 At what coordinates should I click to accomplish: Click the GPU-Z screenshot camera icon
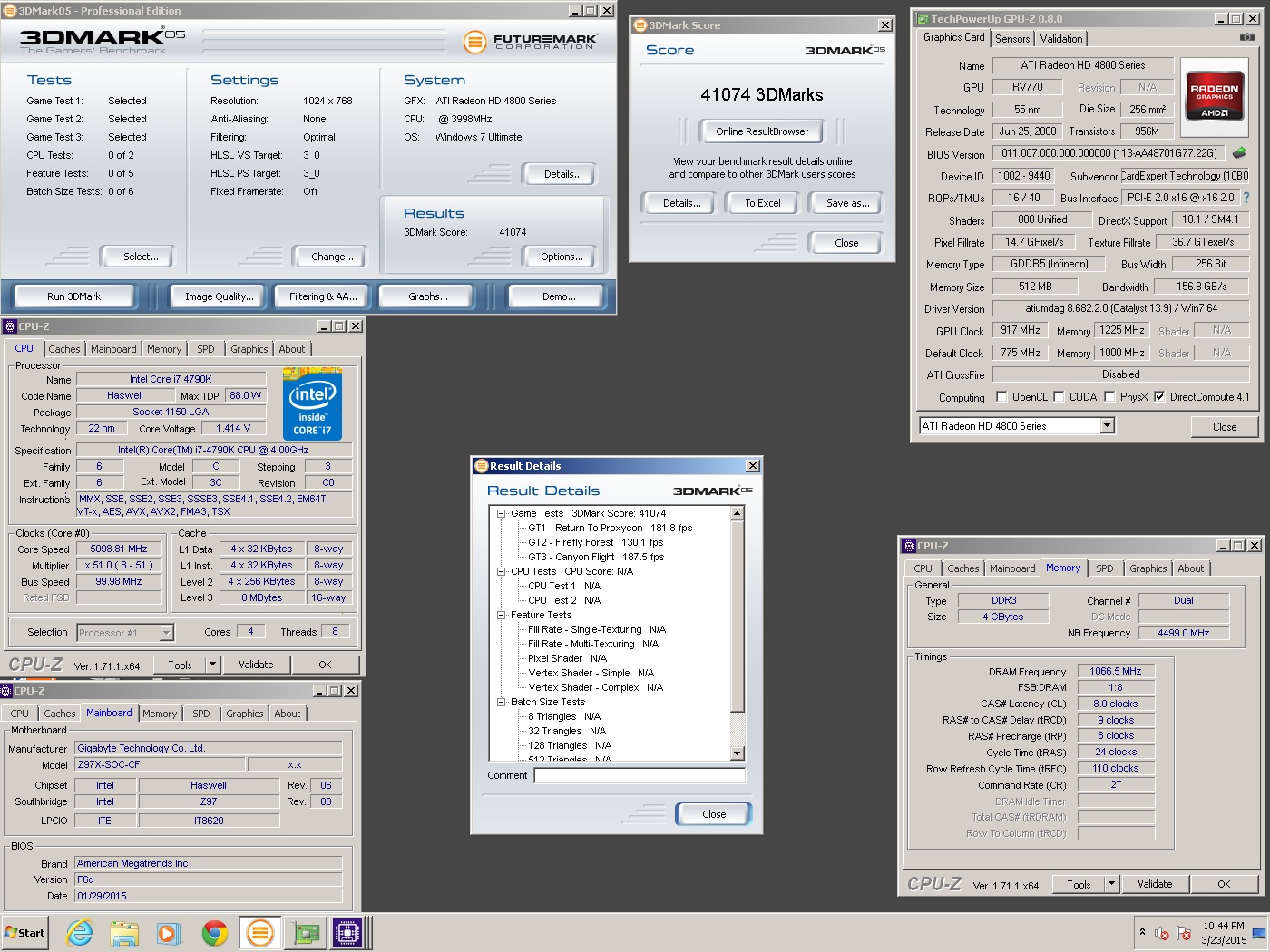pyautogui.click(x=1247, y=37)
